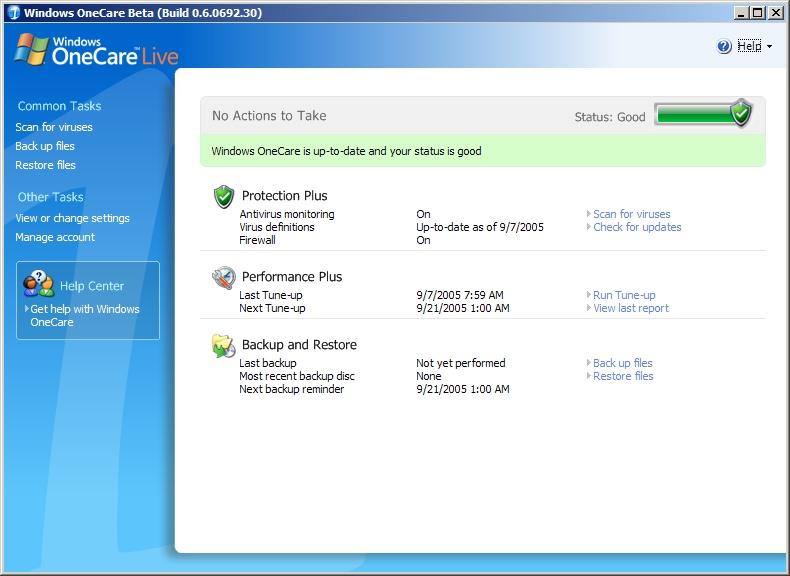Image resolution: width=790 pixels, height=576 pixels.
Task: Click the 'Virus definitions' label
Action: (277, 227)
